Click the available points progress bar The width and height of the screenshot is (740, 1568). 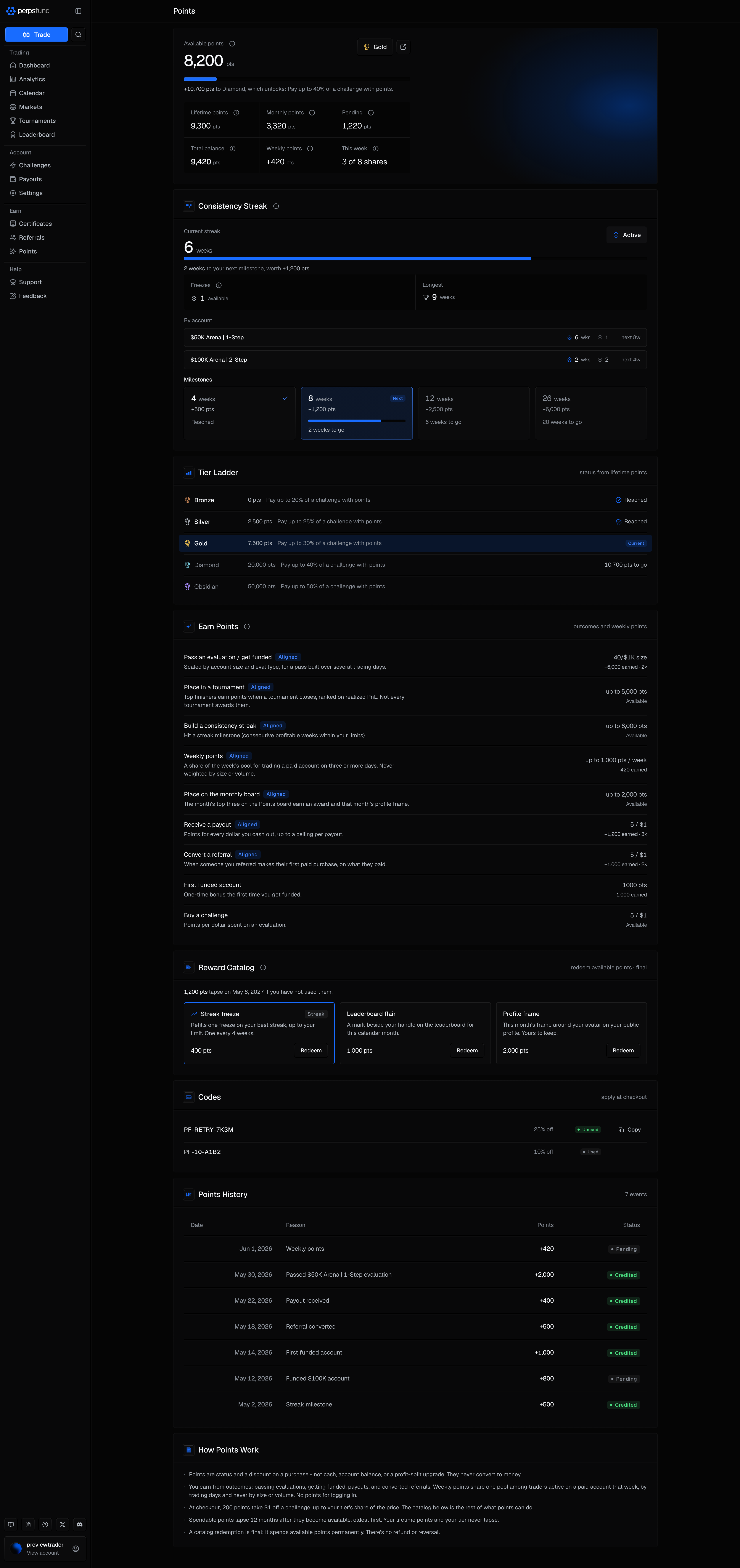click(297, 79)
